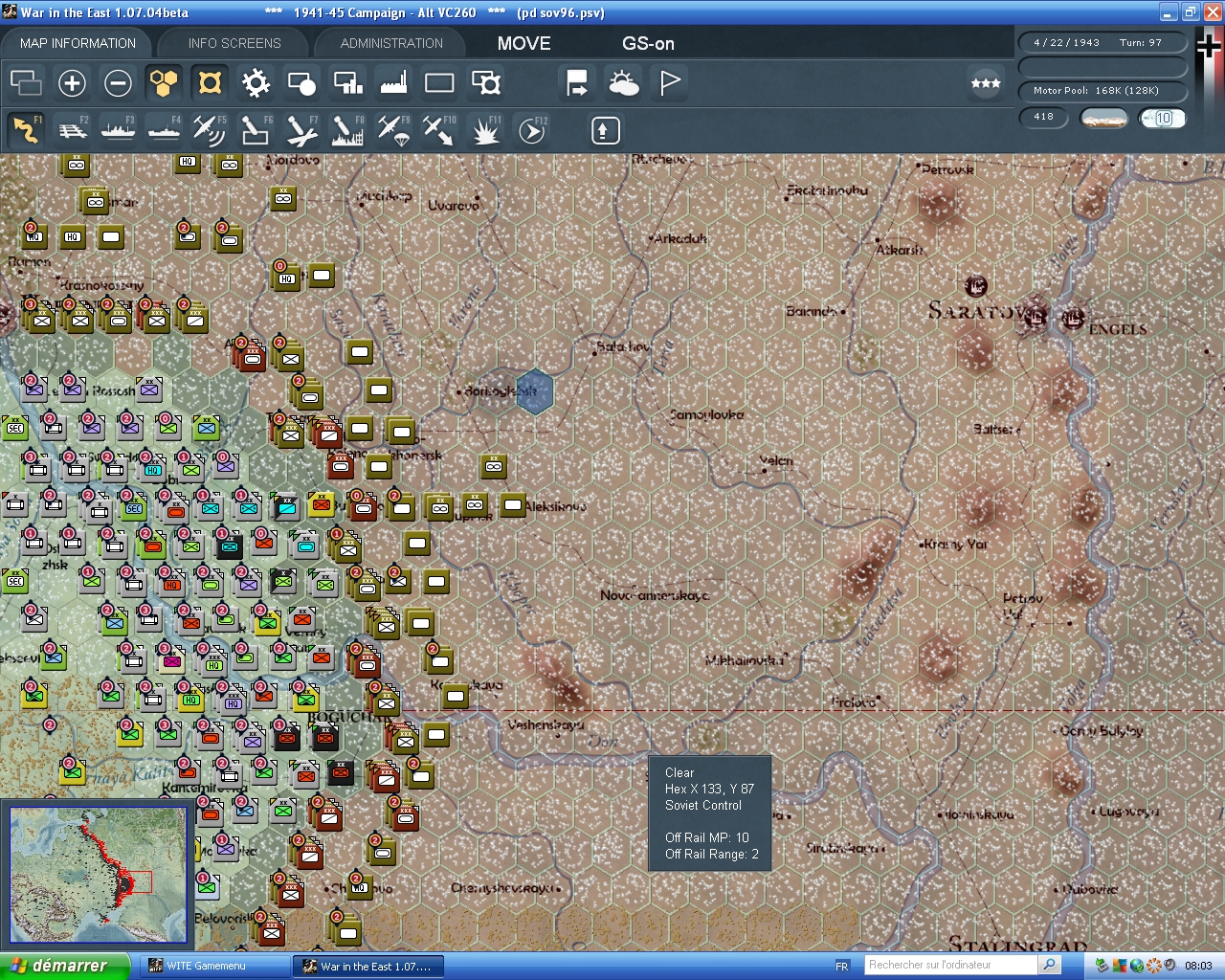Open the MAP INFORMATION tab
Image resolution: width=1225 pixels, height=980 pixels.
(x=78, y=43)
